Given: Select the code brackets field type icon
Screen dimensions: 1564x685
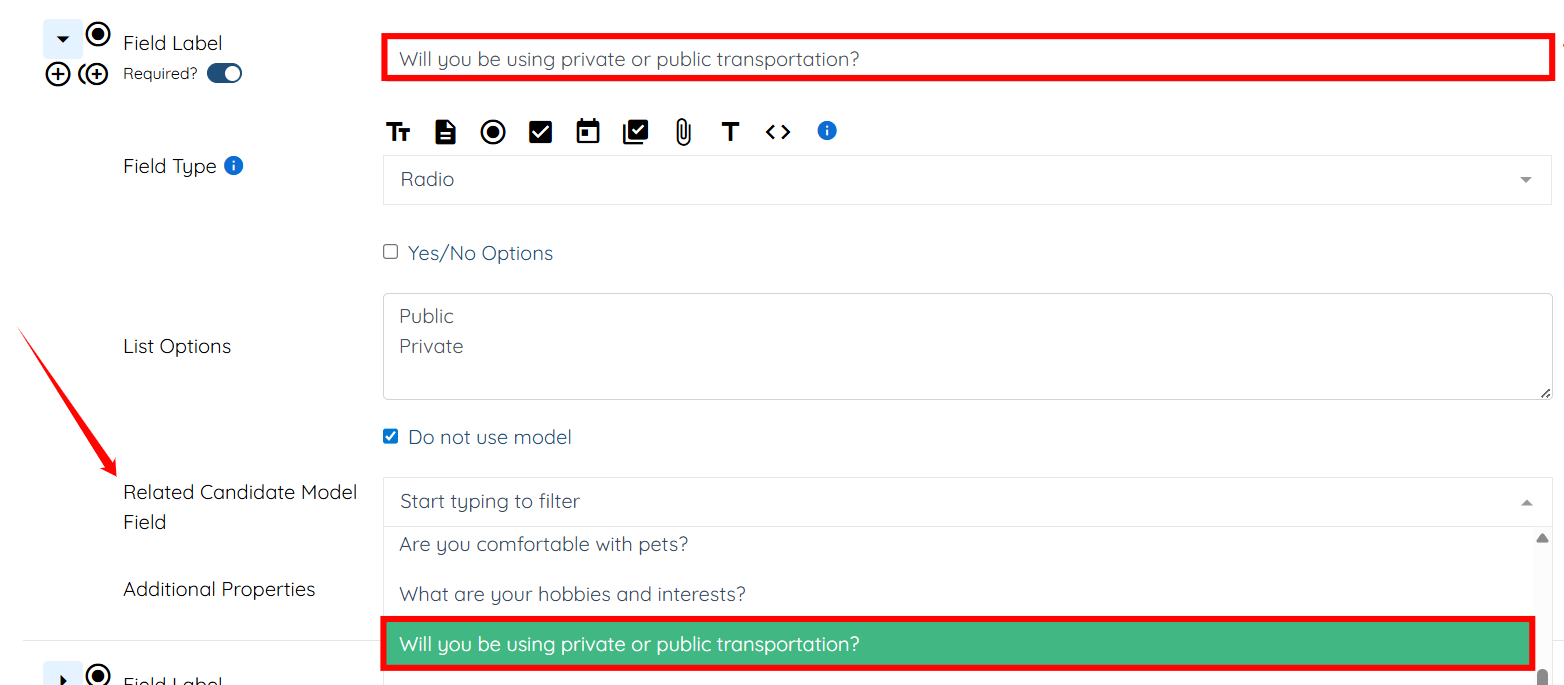Looking at the screenshot, I should (778, 132).
